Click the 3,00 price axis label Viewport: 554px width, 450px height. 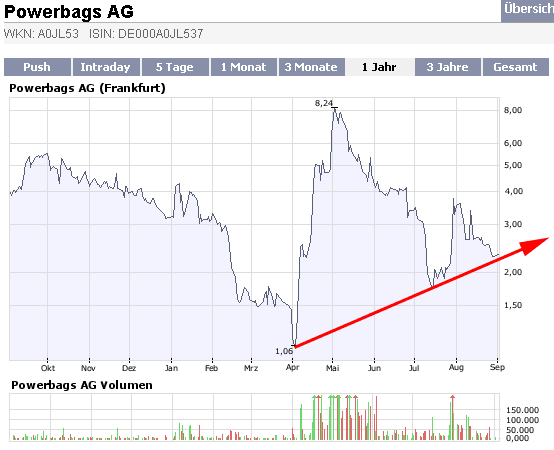pos(513,224)
